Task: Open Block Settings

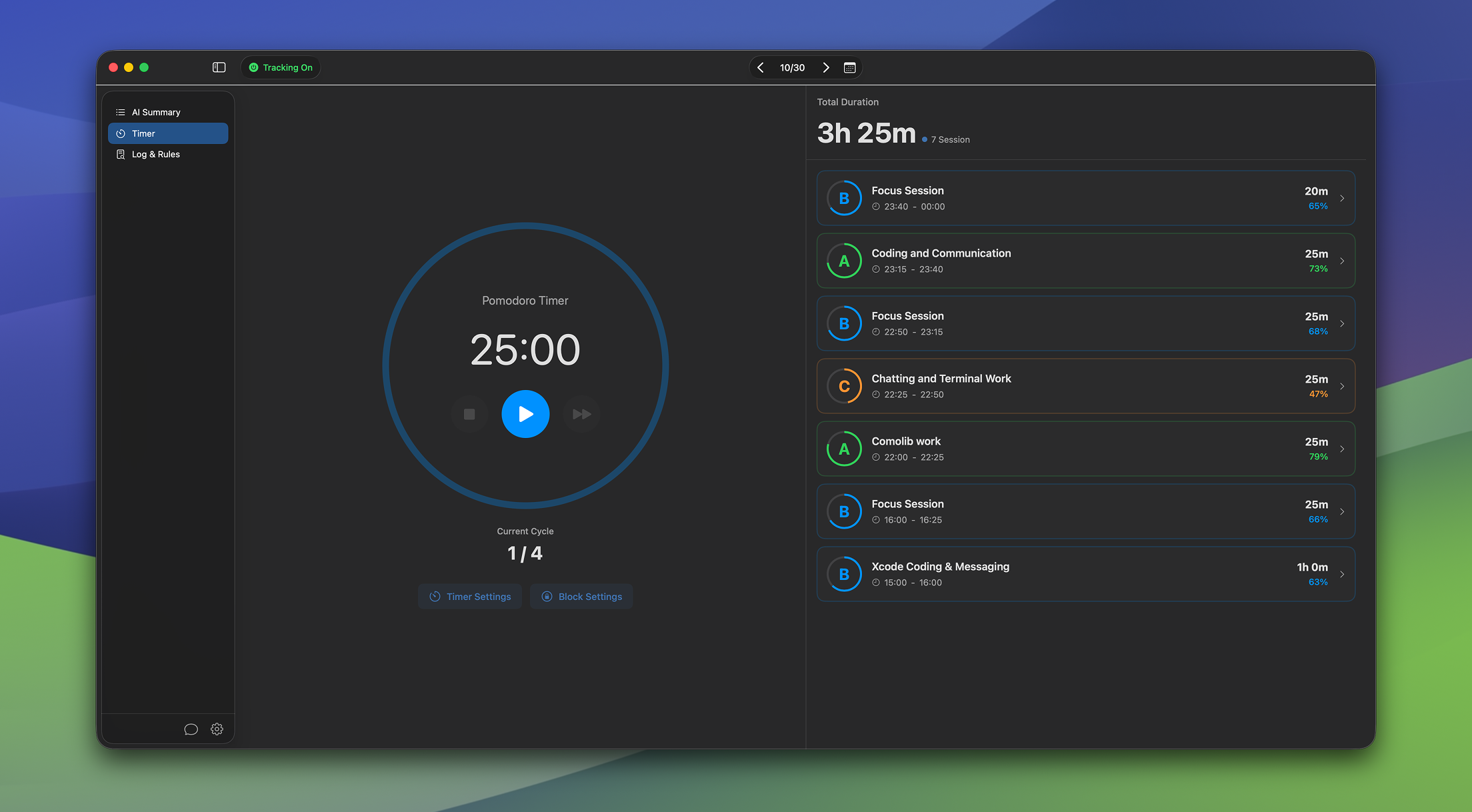Action: 581,596
